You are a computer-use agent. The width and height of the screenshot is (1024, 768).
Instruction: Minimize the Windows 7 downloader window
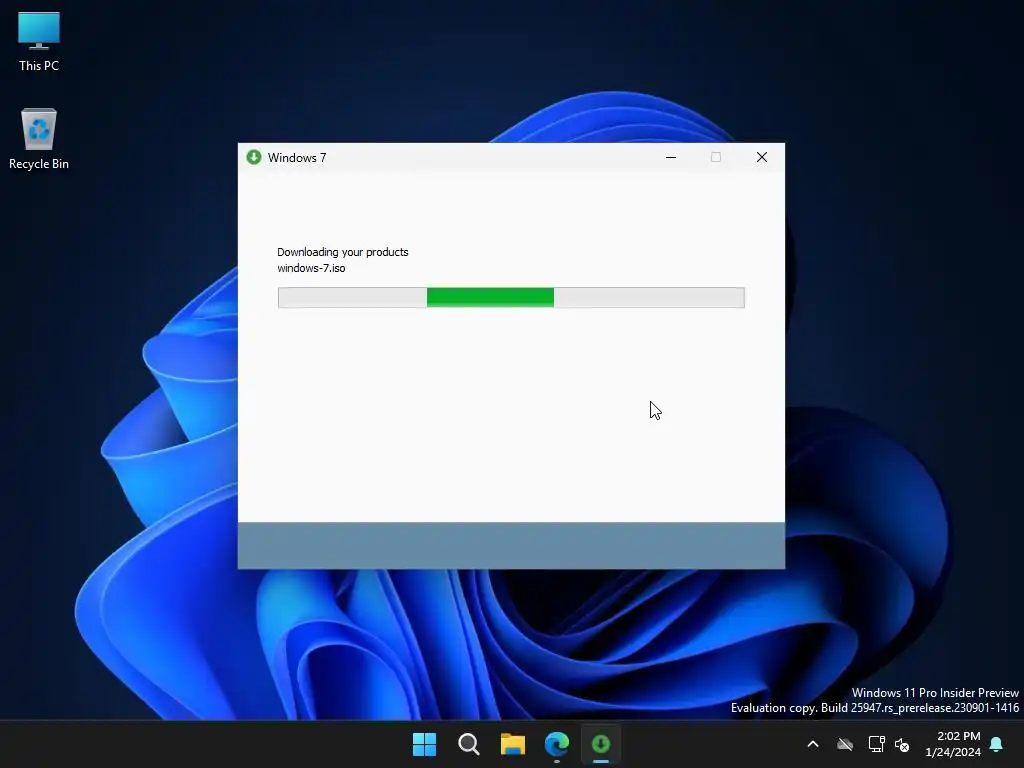tap(671, 157)
